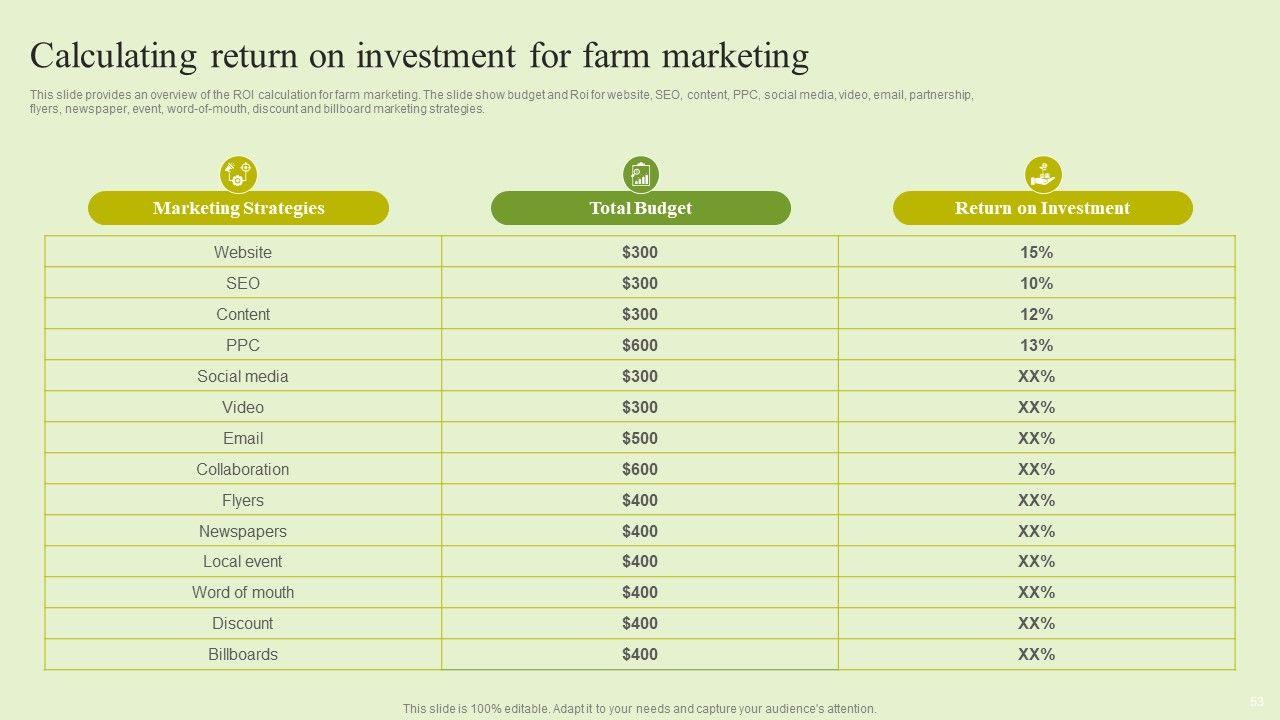Viewport: 1280px width, 720px height.
Task: Click the Email budget $500 cell
Action: 640,438
